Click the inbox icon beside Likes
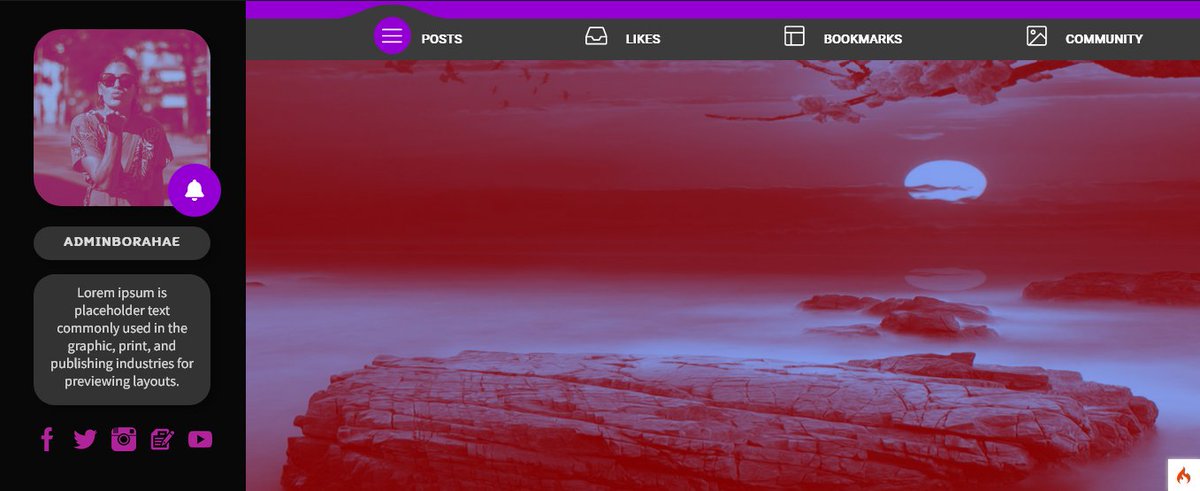 pyautogui.click(x=596, y=37)
